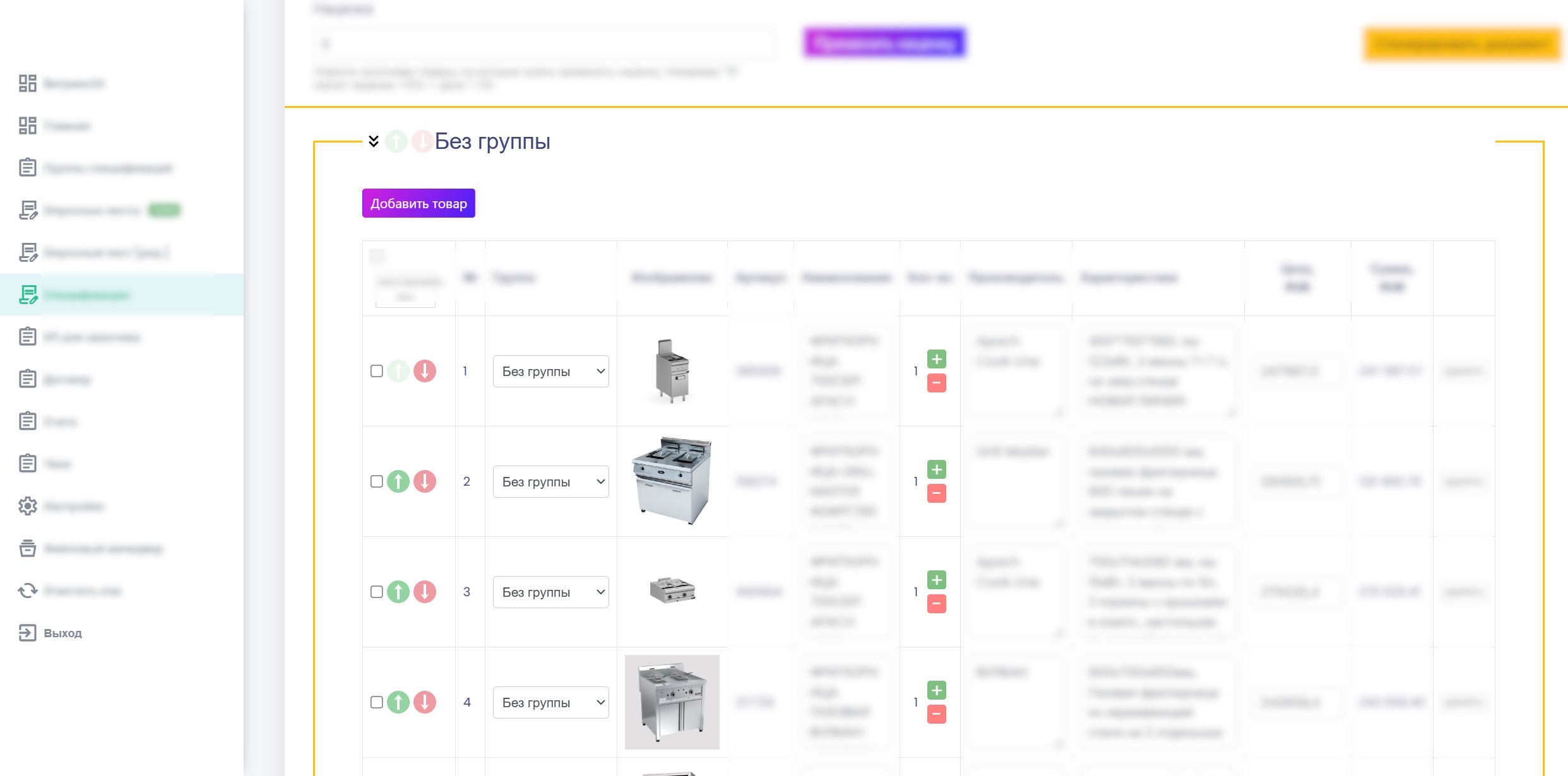Screen dimensions: 1568x776
Task: Toggle the select-all checkbox in table header
Action: click(x=377, y=256)
